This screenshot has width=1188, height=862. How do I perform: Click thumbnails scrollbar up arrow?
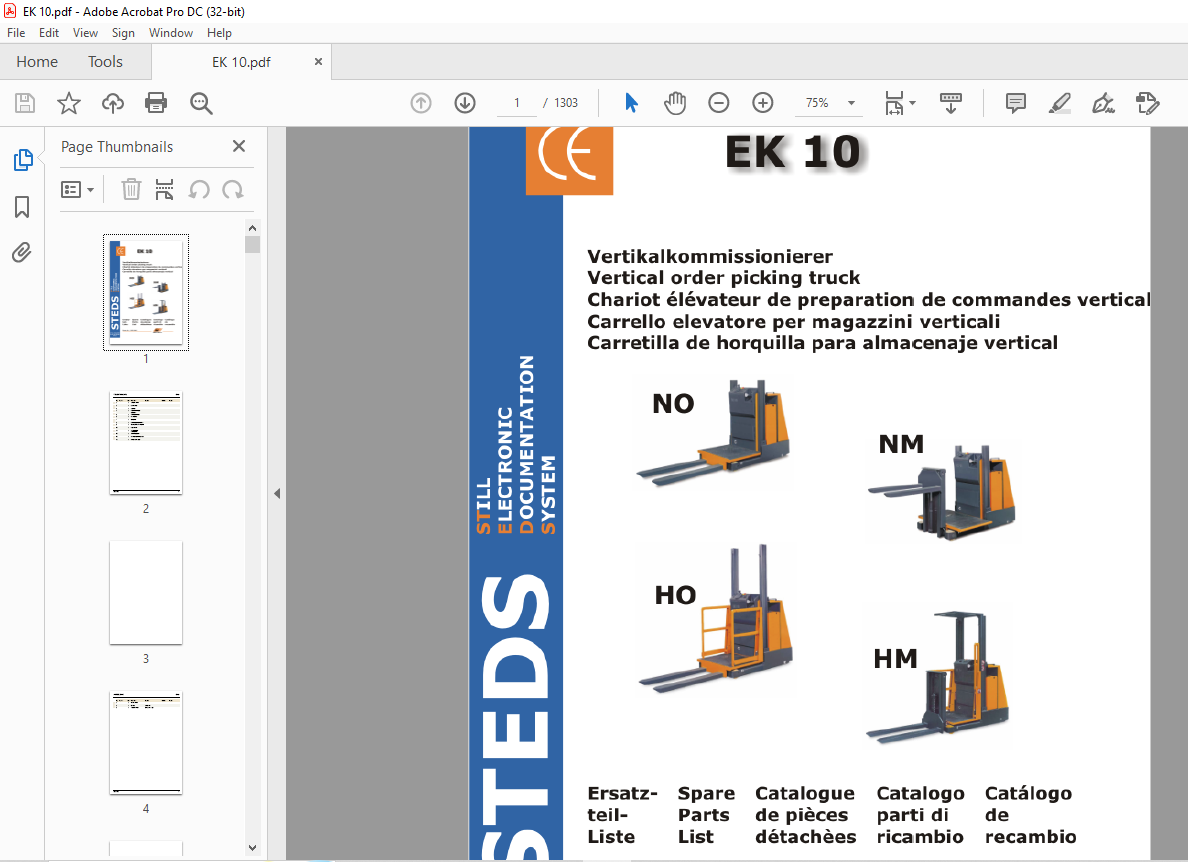tap(252, 228)
